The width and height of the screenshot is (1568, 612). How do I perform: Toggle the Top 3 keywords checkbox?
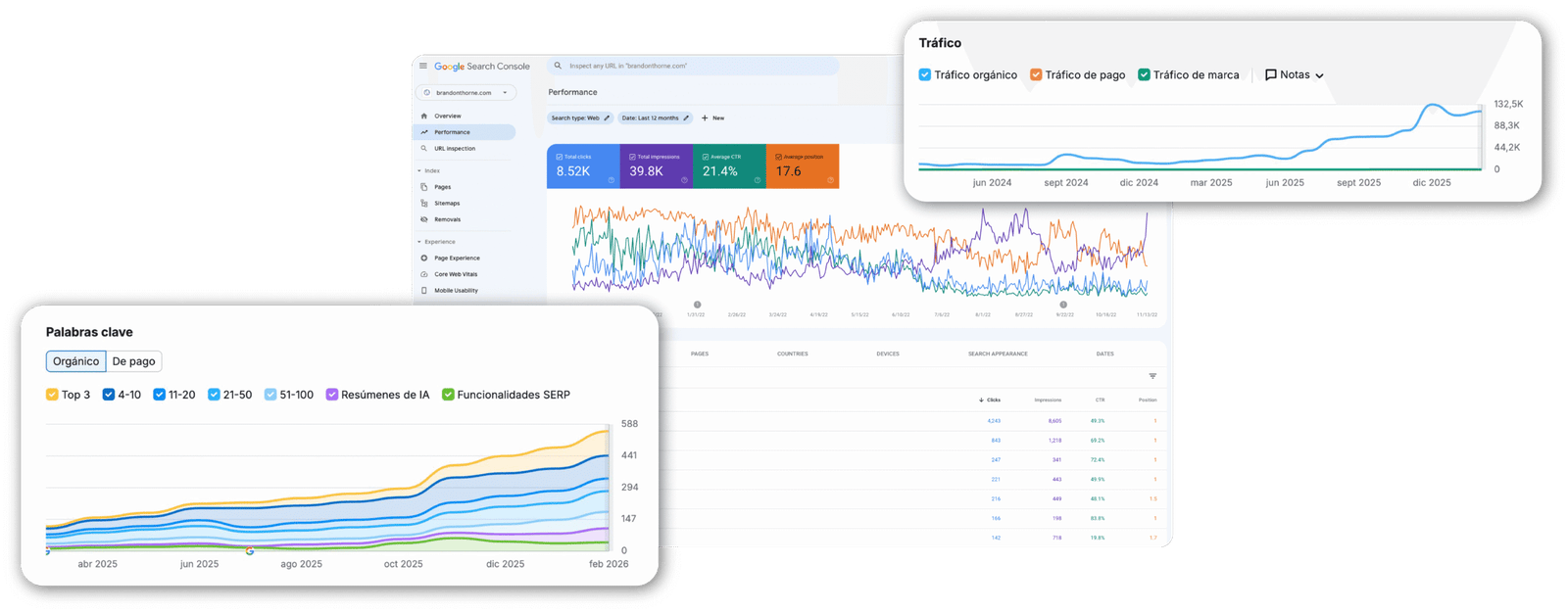coord(52,395)
